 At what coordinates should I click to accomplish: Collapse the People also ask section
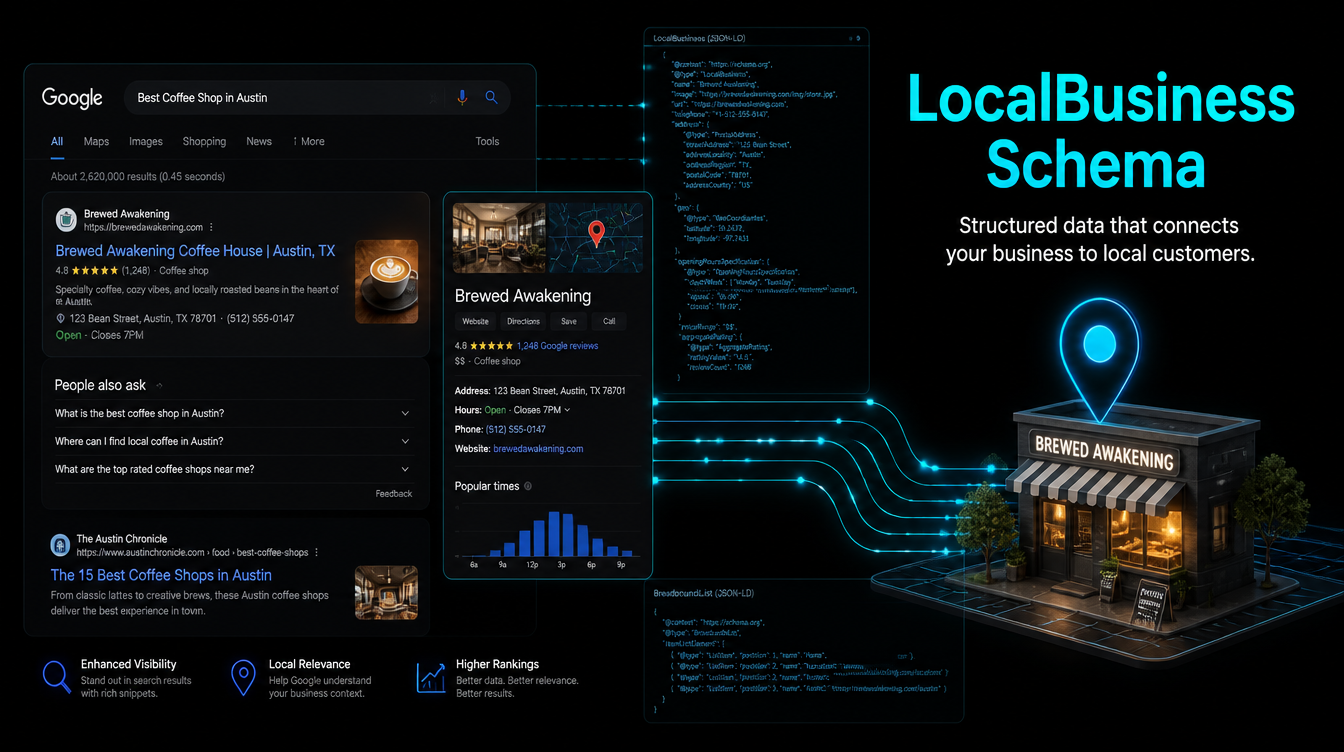160,386
